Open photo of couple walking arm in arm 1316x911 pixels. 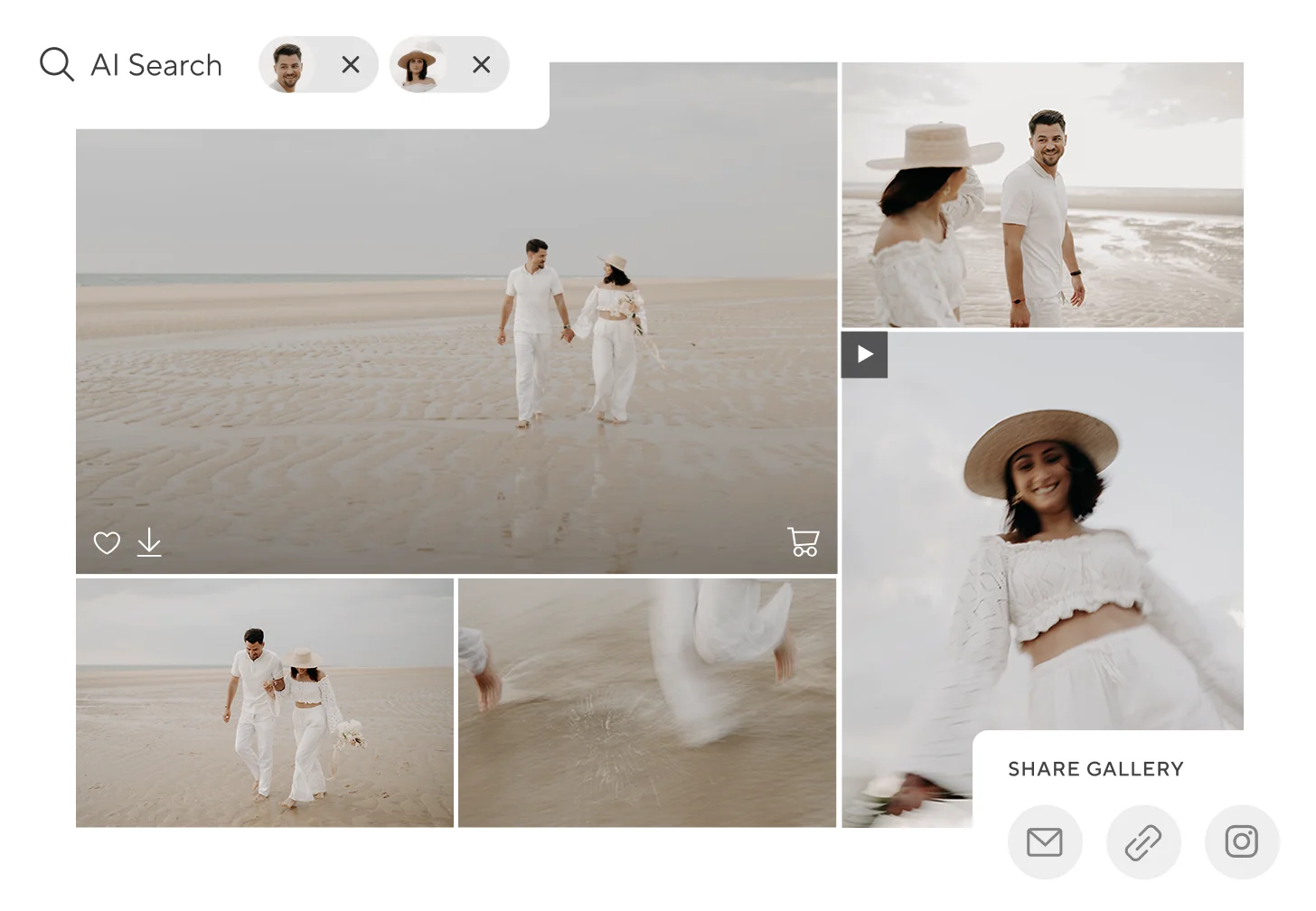coord(265,703)
